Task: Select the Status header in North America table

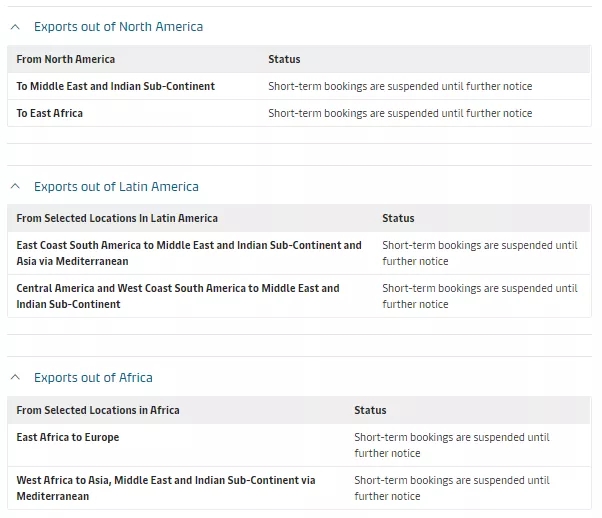Action: [x=284, y=60]
